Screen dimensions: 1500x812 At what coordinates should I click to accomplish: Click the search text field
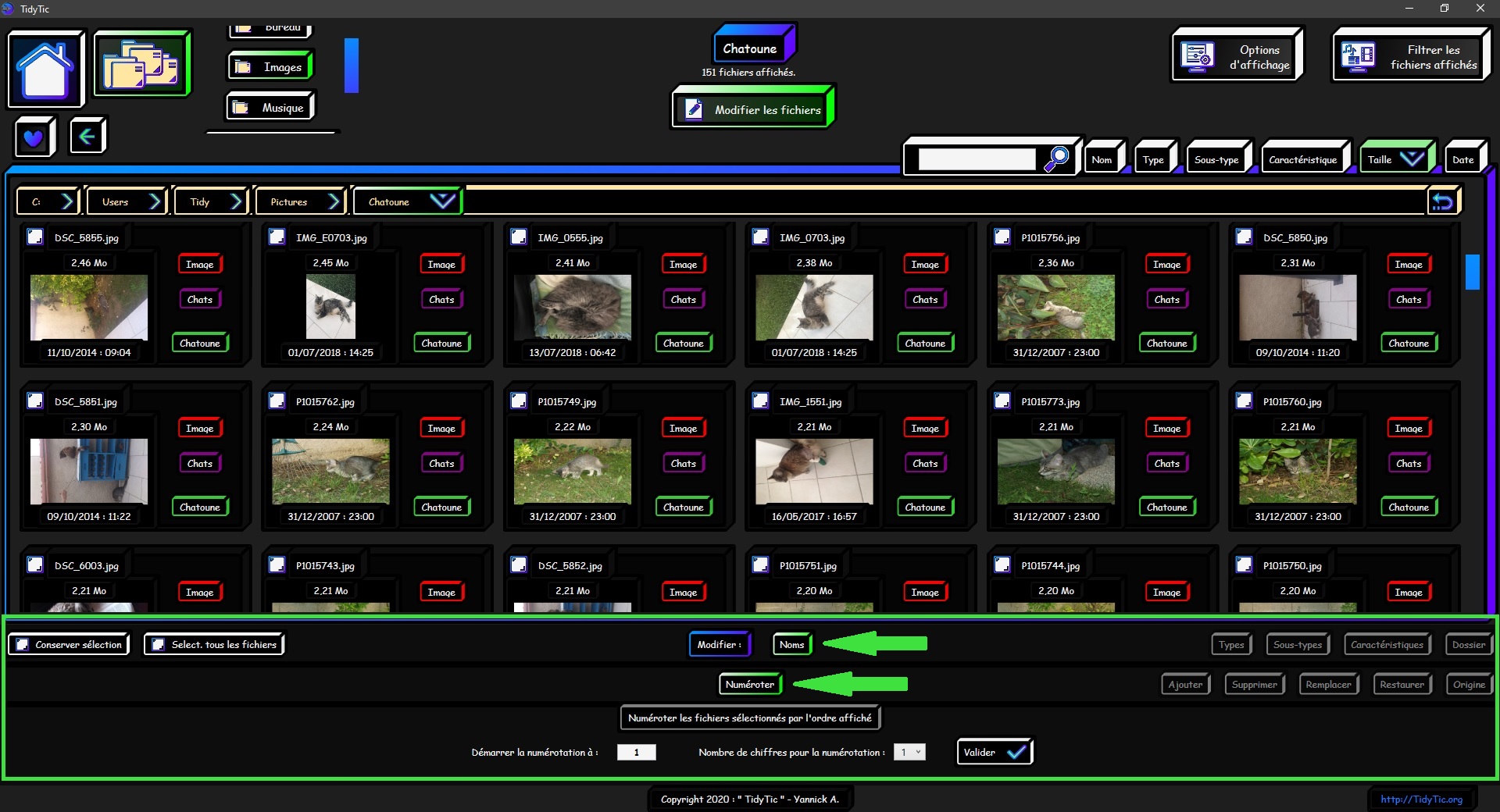[x=977, y=159]
